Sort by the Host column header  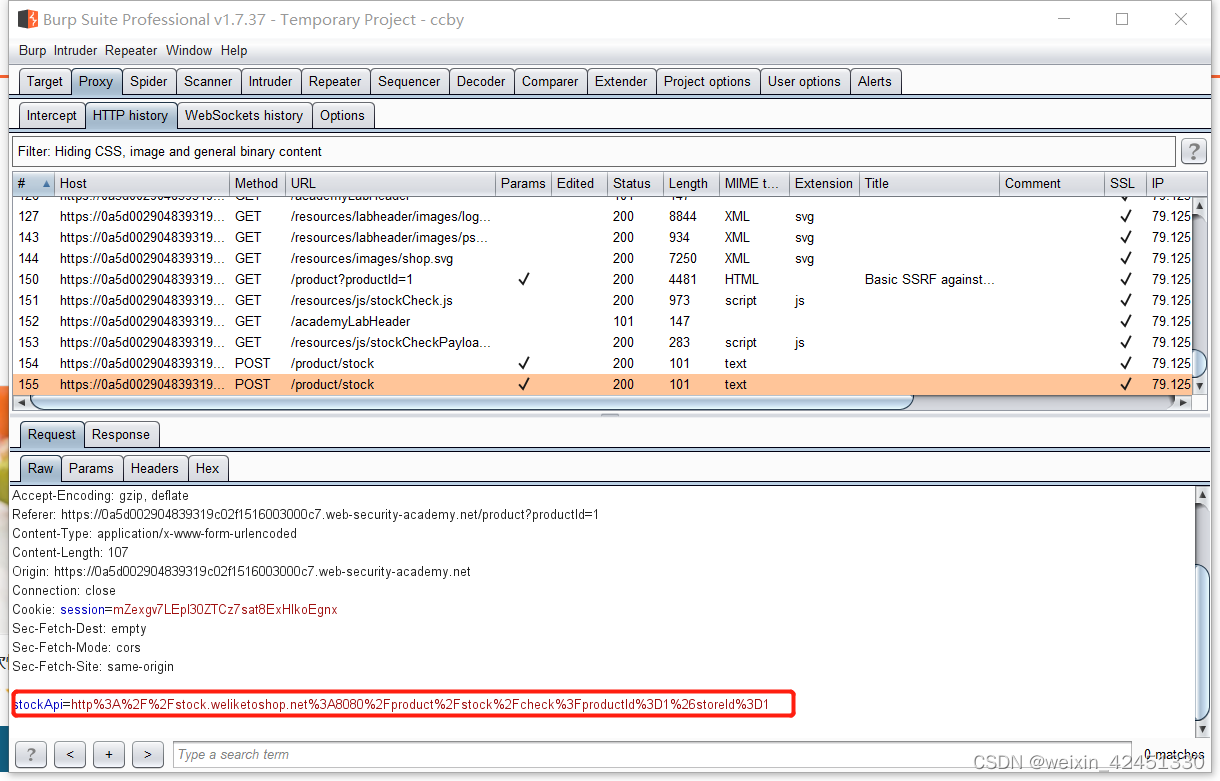click(x=141, y=183)
